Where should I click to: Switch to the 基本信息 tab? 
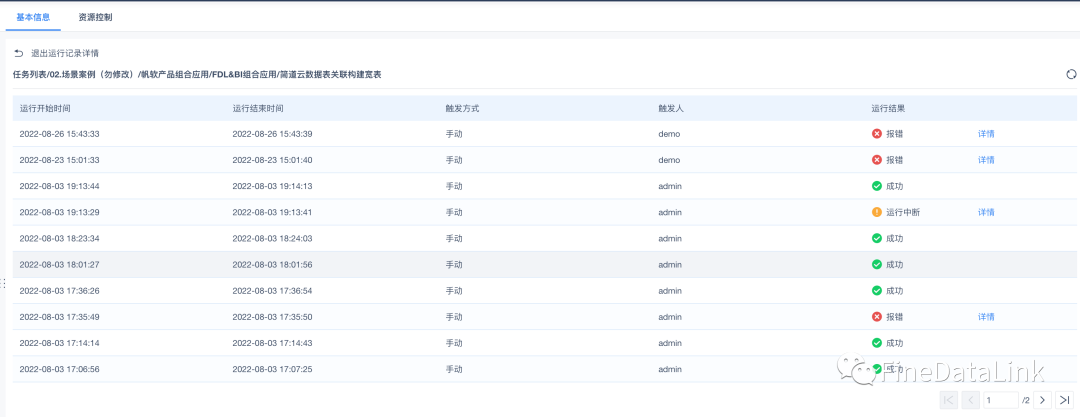[33, 17]
